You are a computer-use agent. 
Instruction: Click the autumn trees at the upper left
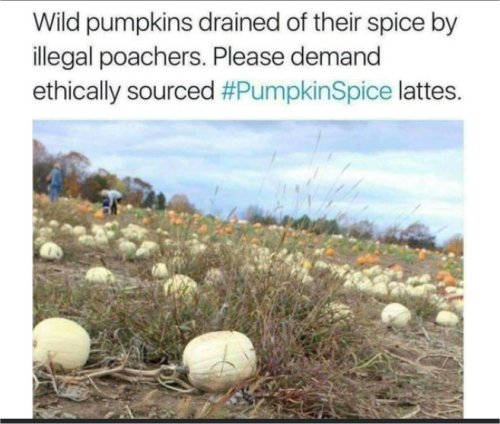(70, 173)
